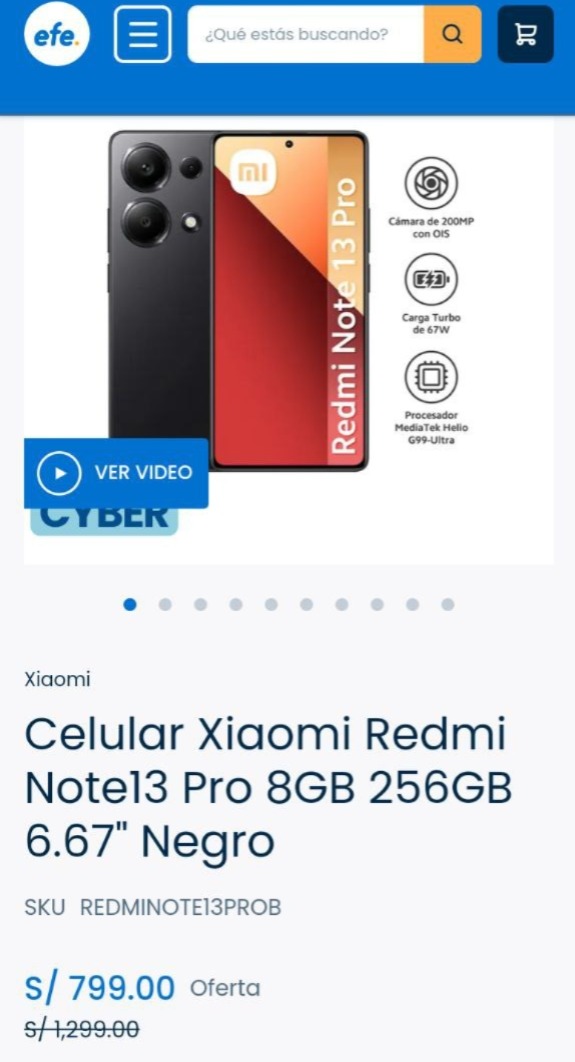This screenshot has width=575, height=1062.
Task: Click the S/ 799.00 offer price
Action: [x=100, y=988]
